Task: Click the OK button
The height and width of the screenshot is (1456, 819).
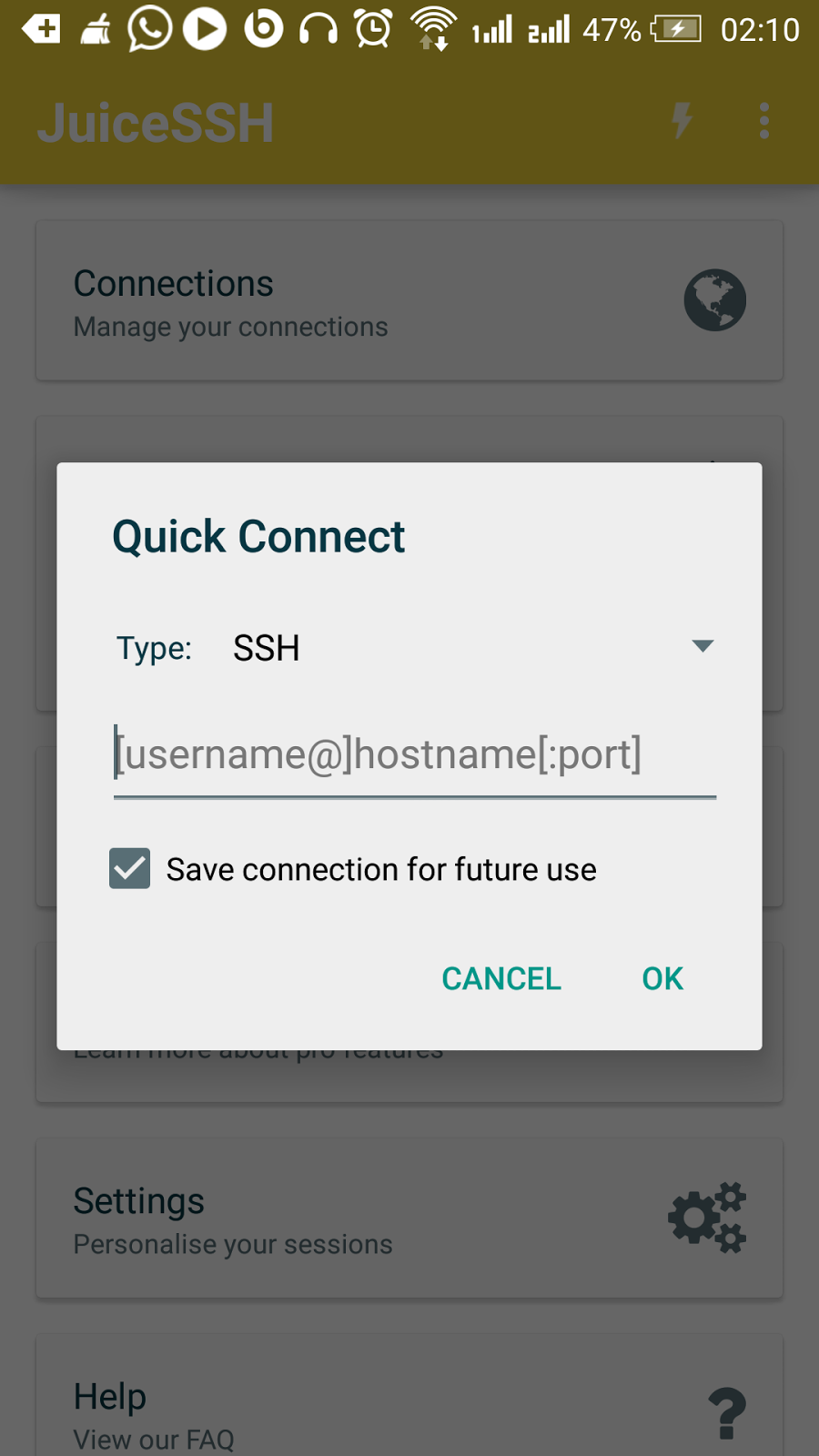Action: [662, 979]
